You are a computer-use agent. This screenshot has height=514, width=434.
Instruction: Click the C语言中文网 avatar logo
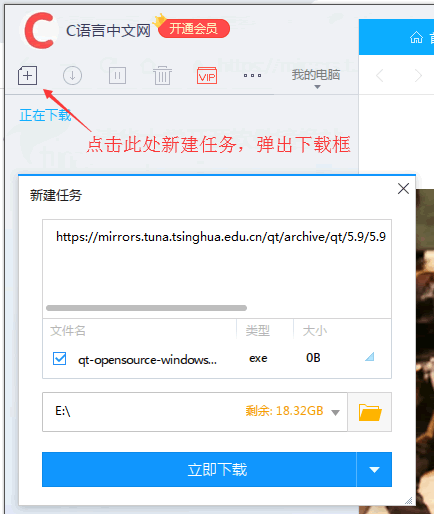click(x=39, y=30)
